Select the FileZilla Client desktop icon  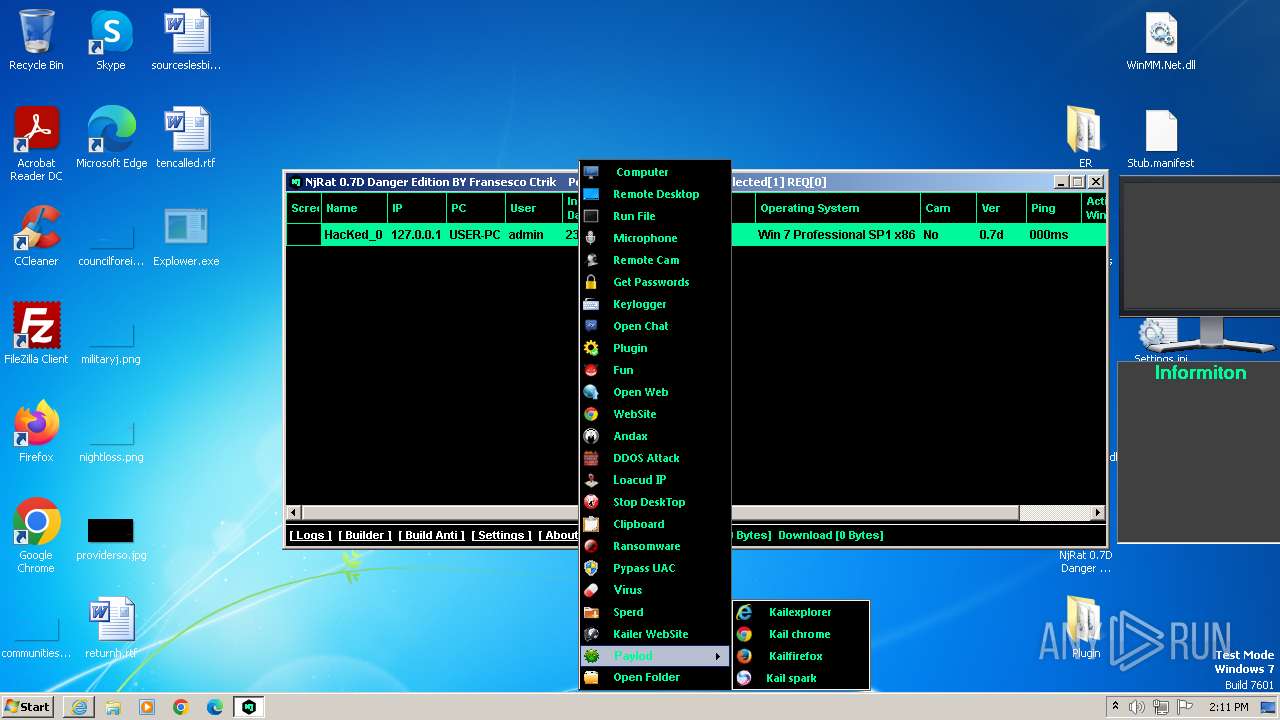[36, 334]
